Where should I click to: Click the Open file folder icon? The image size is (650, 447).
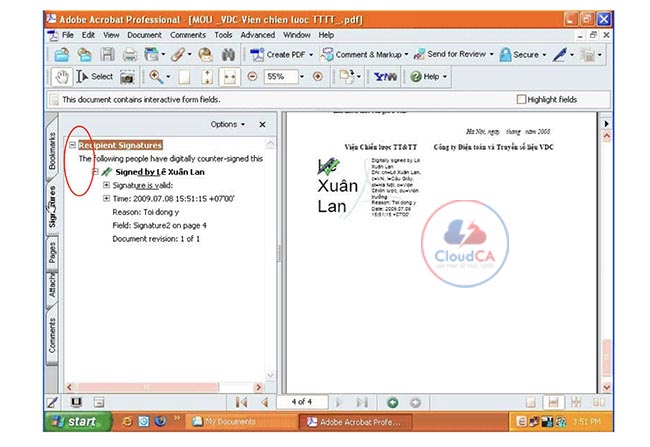62,55
